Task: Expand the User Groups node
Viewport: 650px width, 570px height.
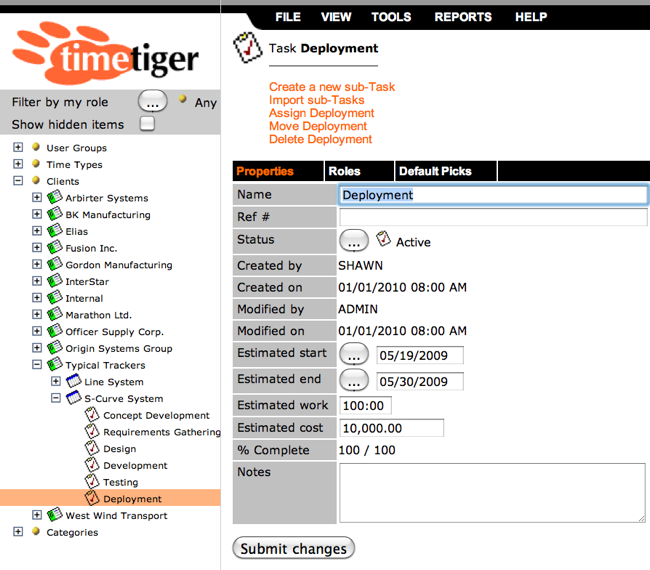Action: tap(18, 147)
